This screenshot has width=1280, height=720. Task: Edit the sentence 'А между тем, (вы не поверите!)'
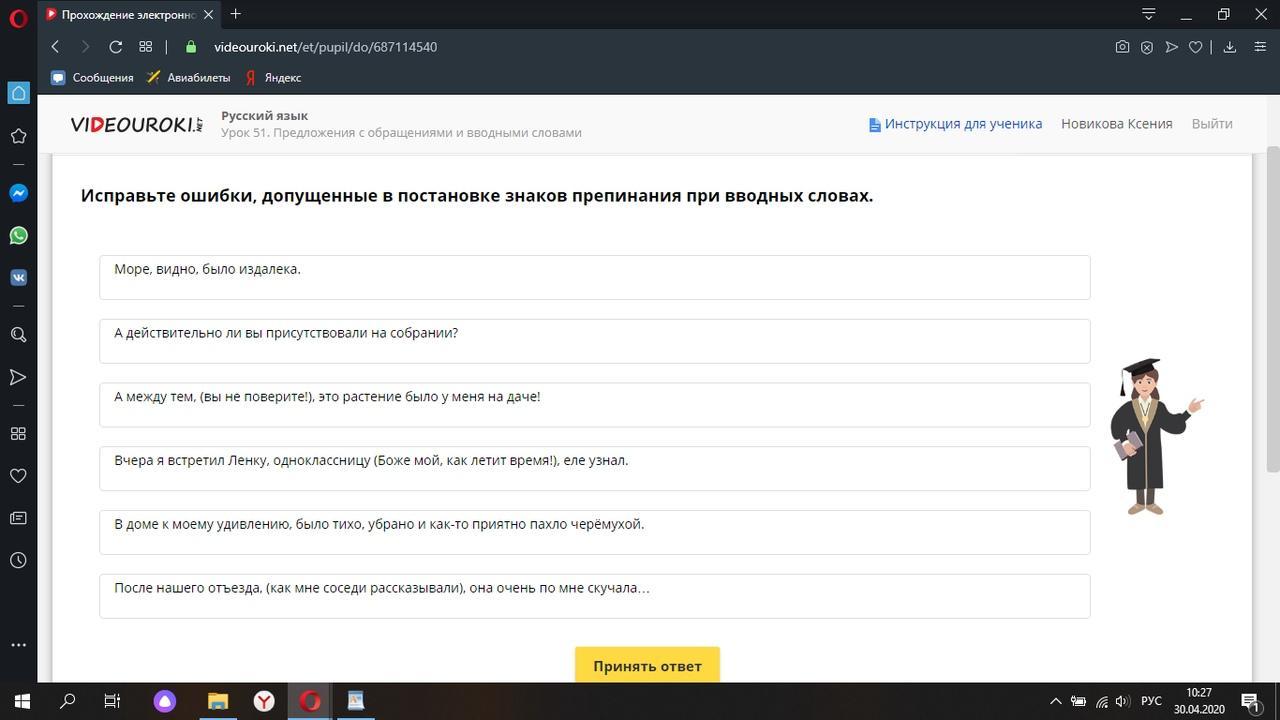[x=594, y=405]
